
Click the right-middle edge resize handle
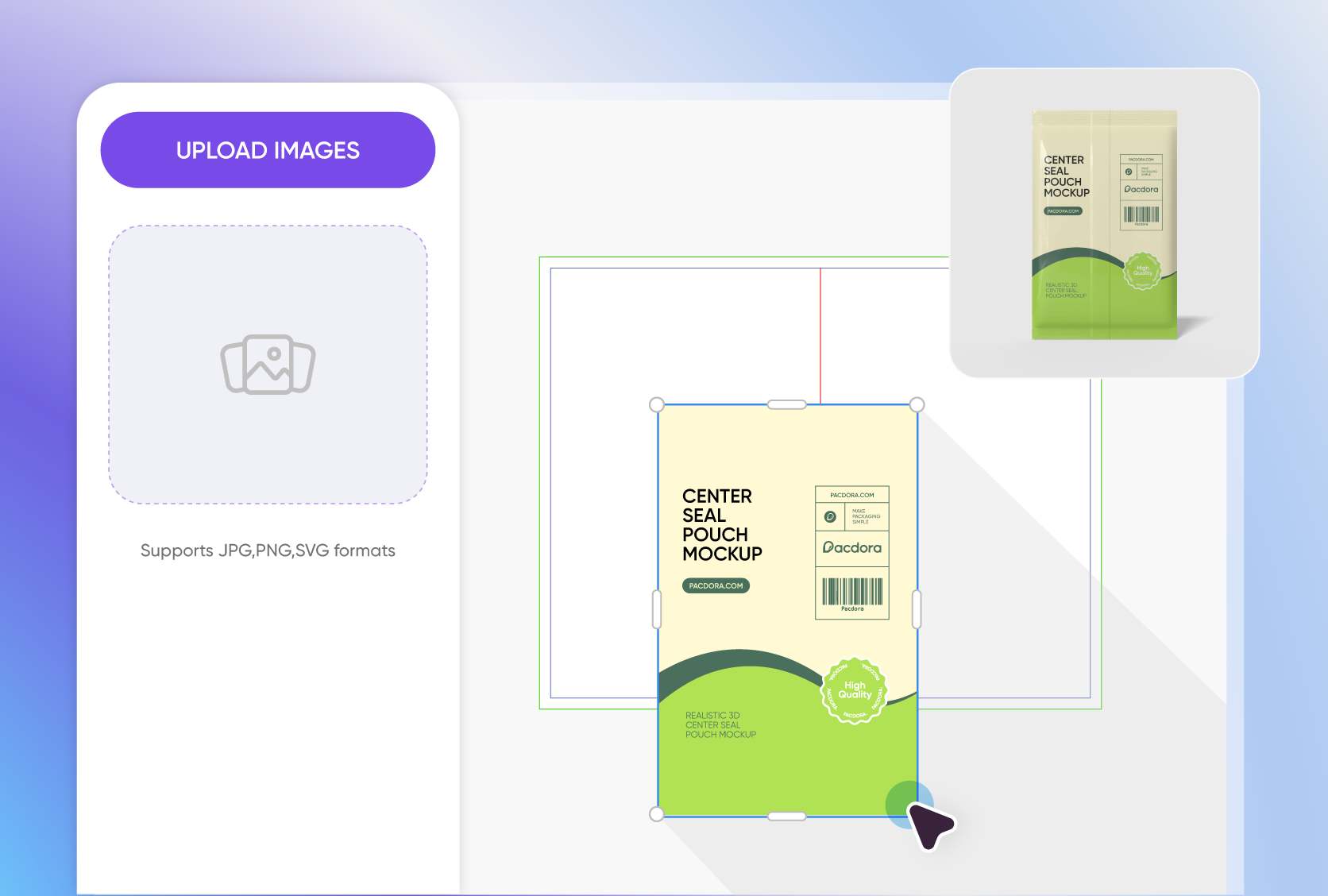[x=917, y=609]
